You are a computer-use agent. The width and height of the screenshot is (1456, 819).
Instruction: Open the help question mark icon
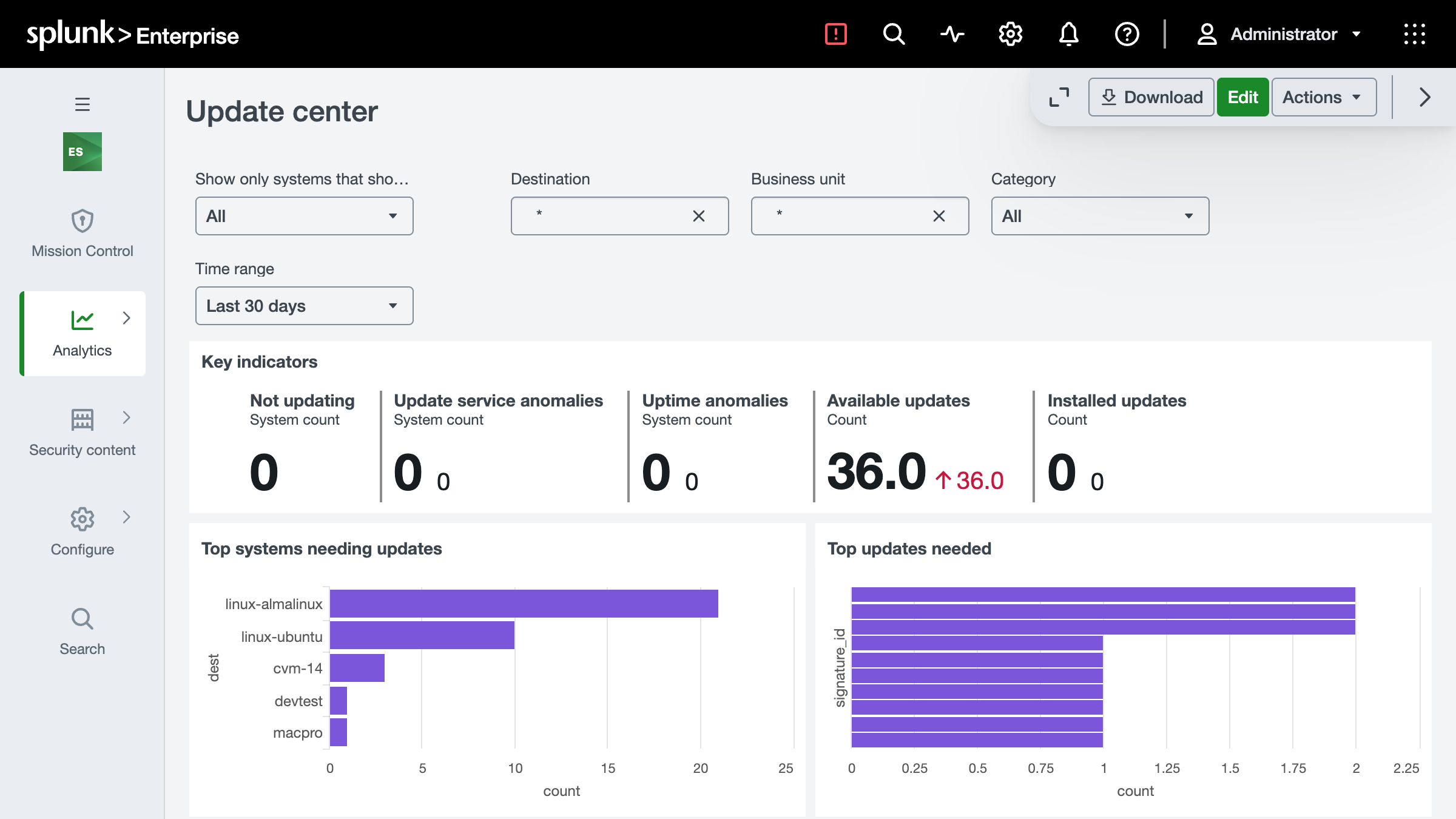1127,34
